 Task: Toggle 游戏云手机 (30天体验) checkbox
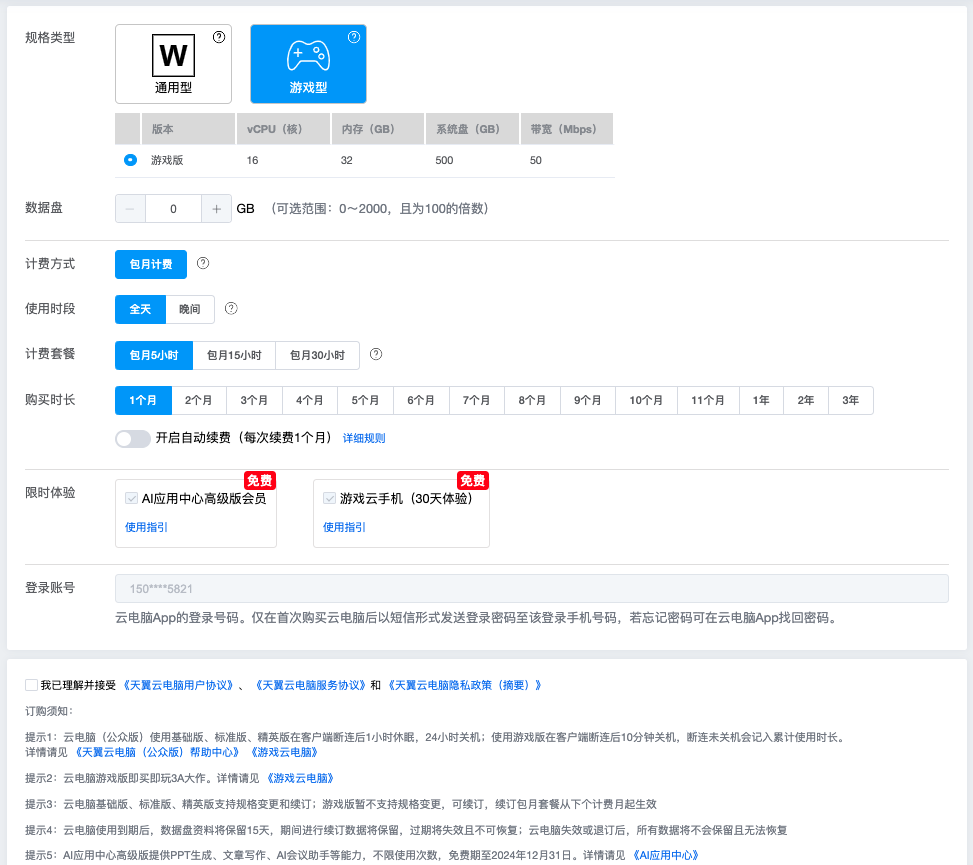[330, 498]
